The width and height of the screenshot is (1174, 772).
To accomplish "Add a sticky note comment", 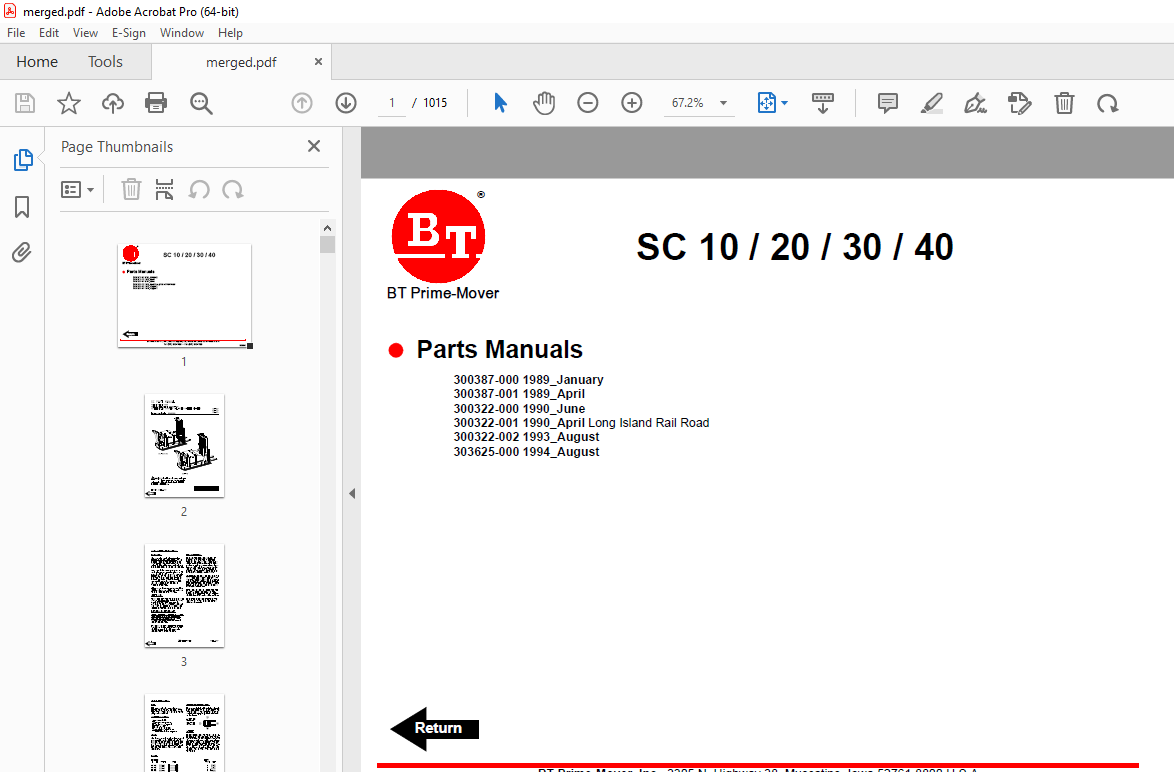I will pyautogui.click(x=887, y=103).
